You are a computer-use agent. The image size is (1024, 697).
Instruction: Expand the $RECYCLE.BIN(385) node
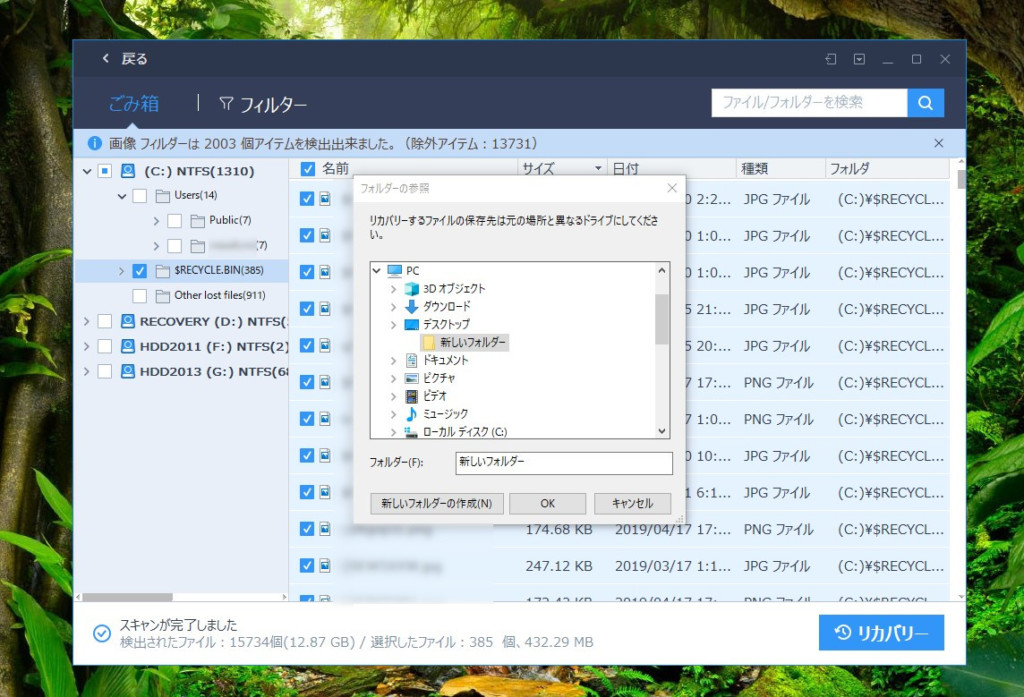121,270
